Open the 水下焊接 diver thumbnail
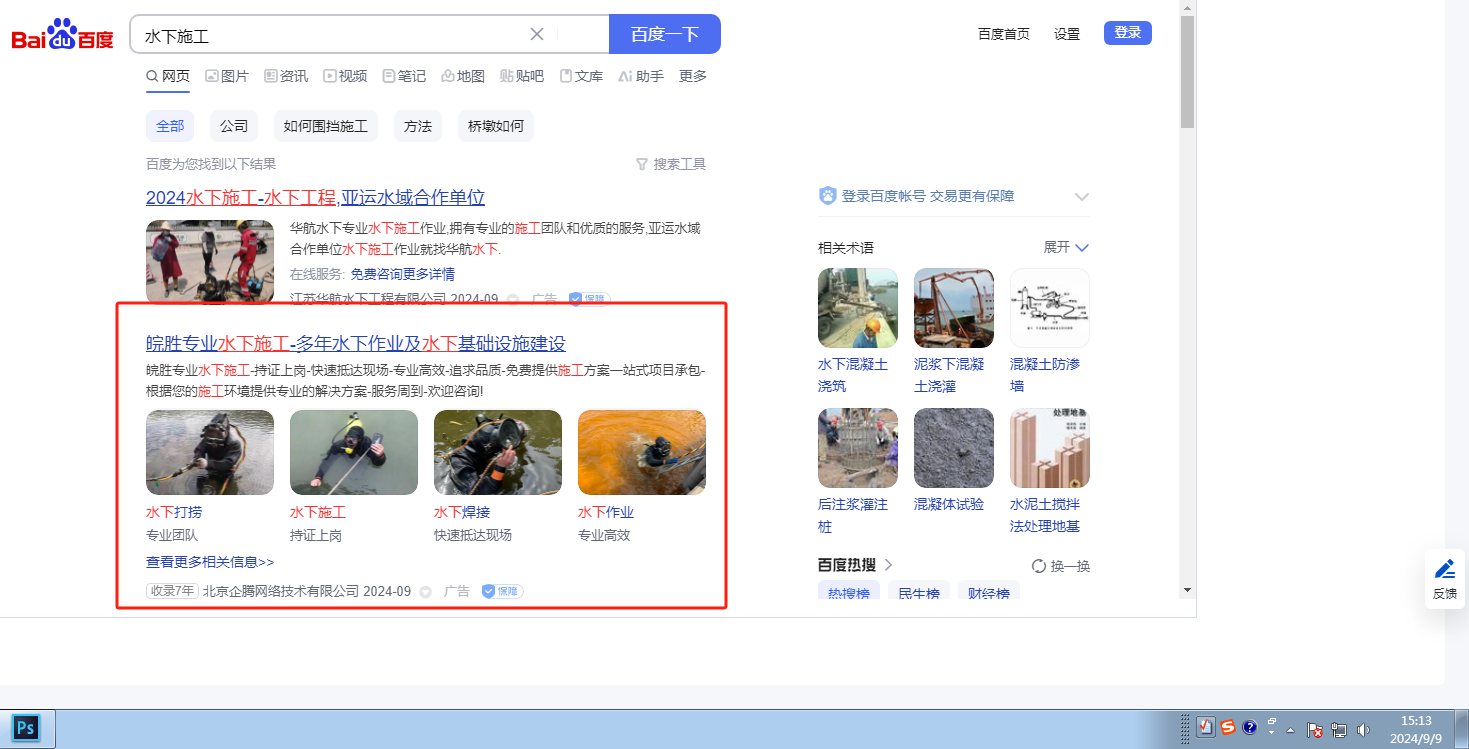The height and width of the screenshot is (749, 1469). 498,452
